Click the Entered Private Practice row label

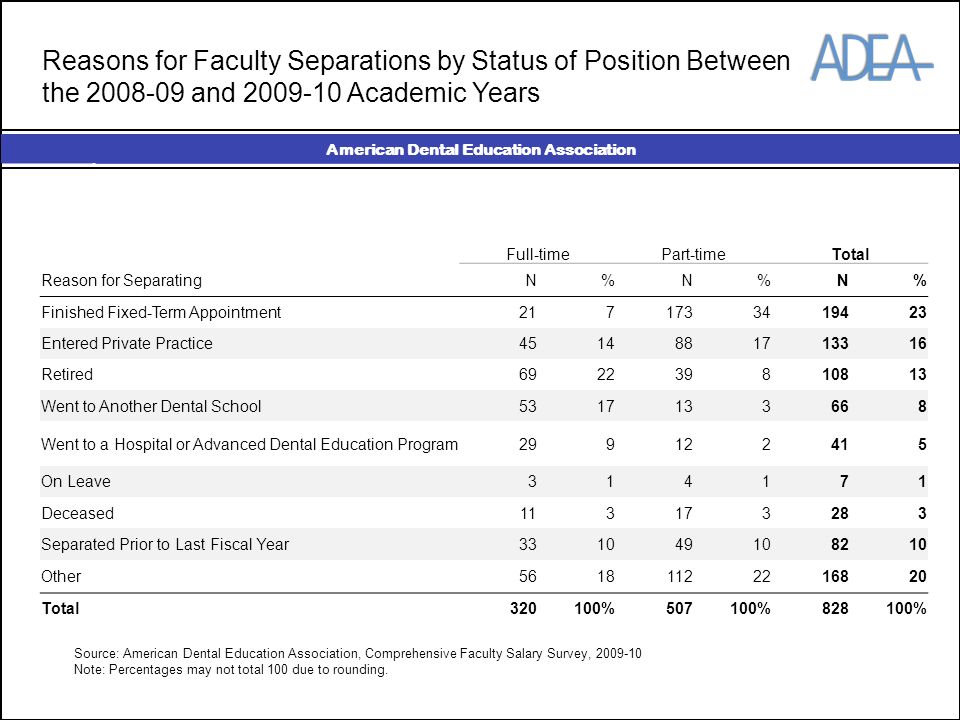127,343
